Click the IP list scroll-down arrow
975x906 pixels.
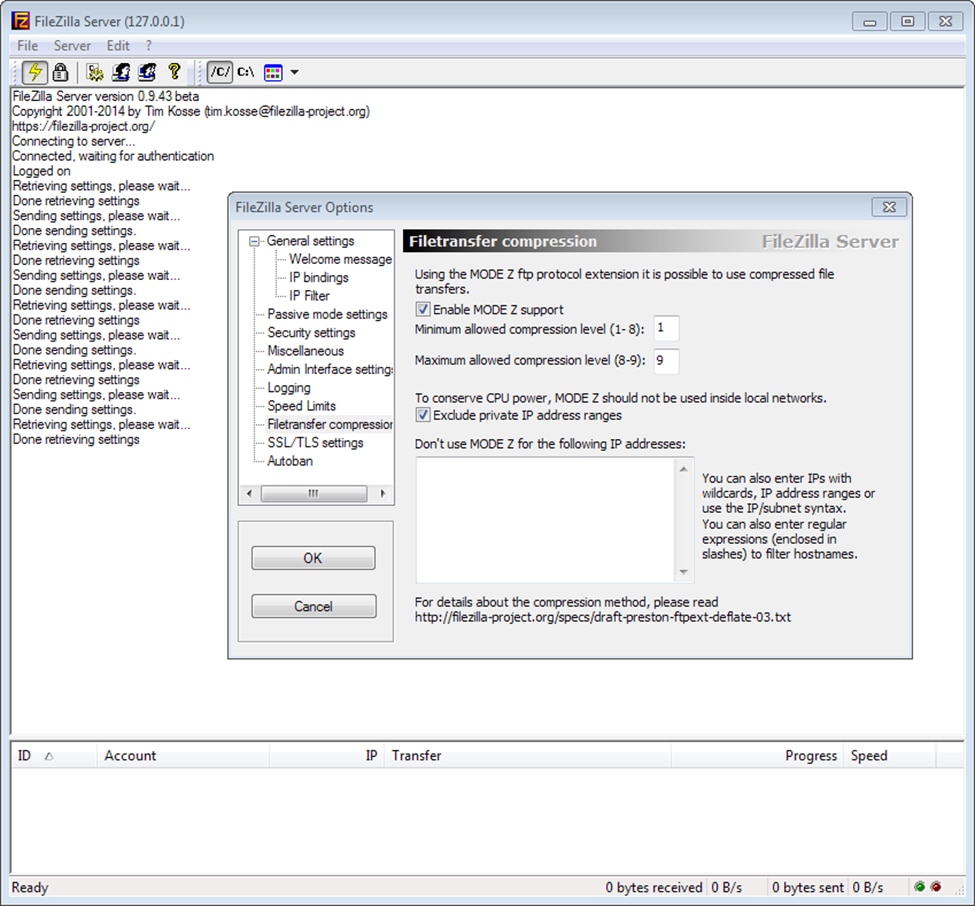684,572
